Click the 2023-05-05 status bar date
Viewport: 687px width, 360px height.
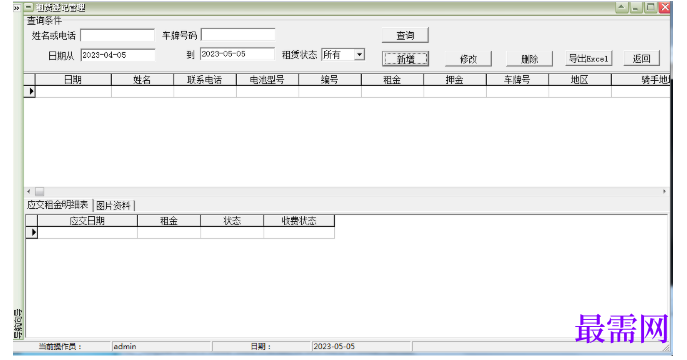click(361, 346)
